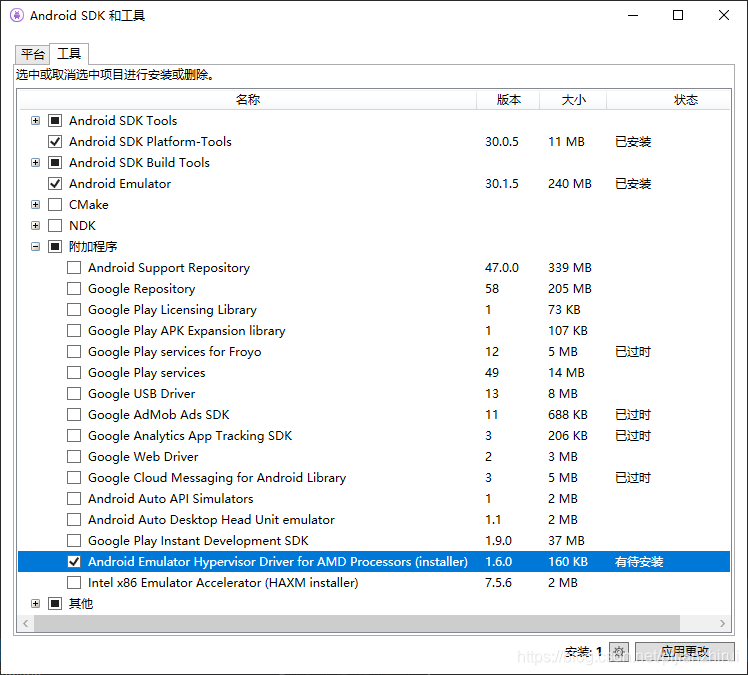
Task: Check Google Play Licensing Library
Action: [74, 310]
